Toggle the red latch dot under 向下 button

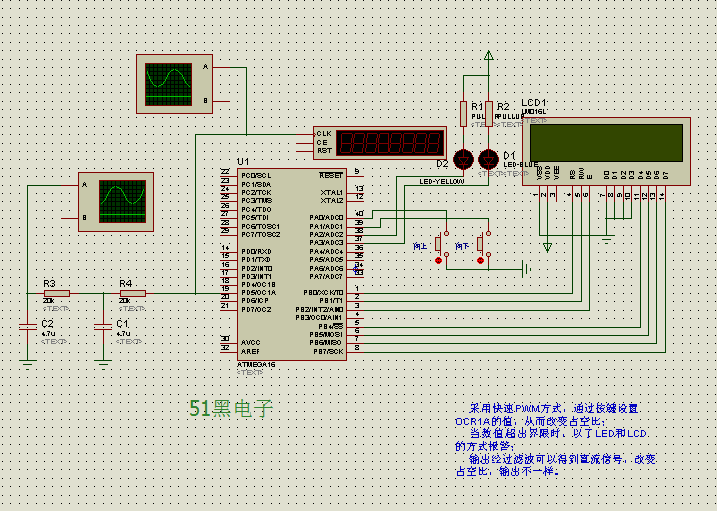480,261
